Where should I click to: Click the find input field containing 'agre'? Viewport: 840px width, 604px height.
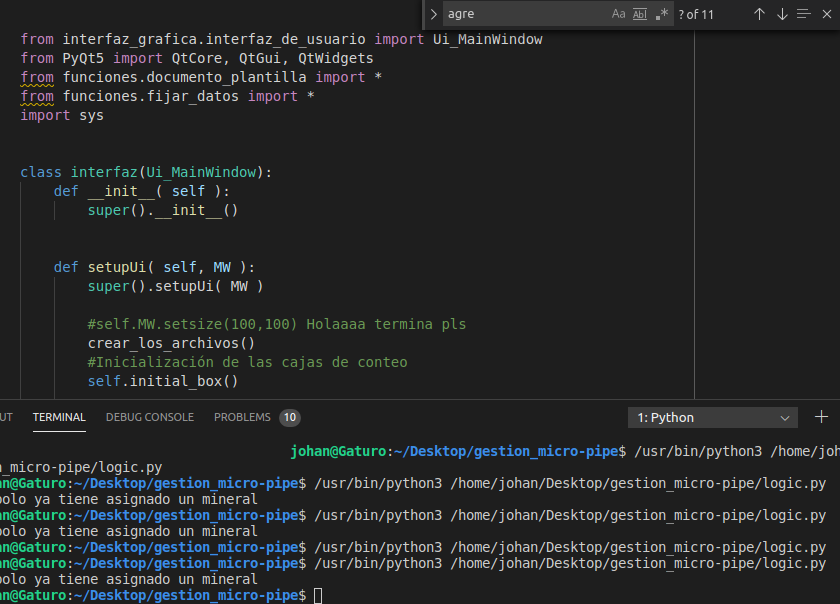(526, 14)
